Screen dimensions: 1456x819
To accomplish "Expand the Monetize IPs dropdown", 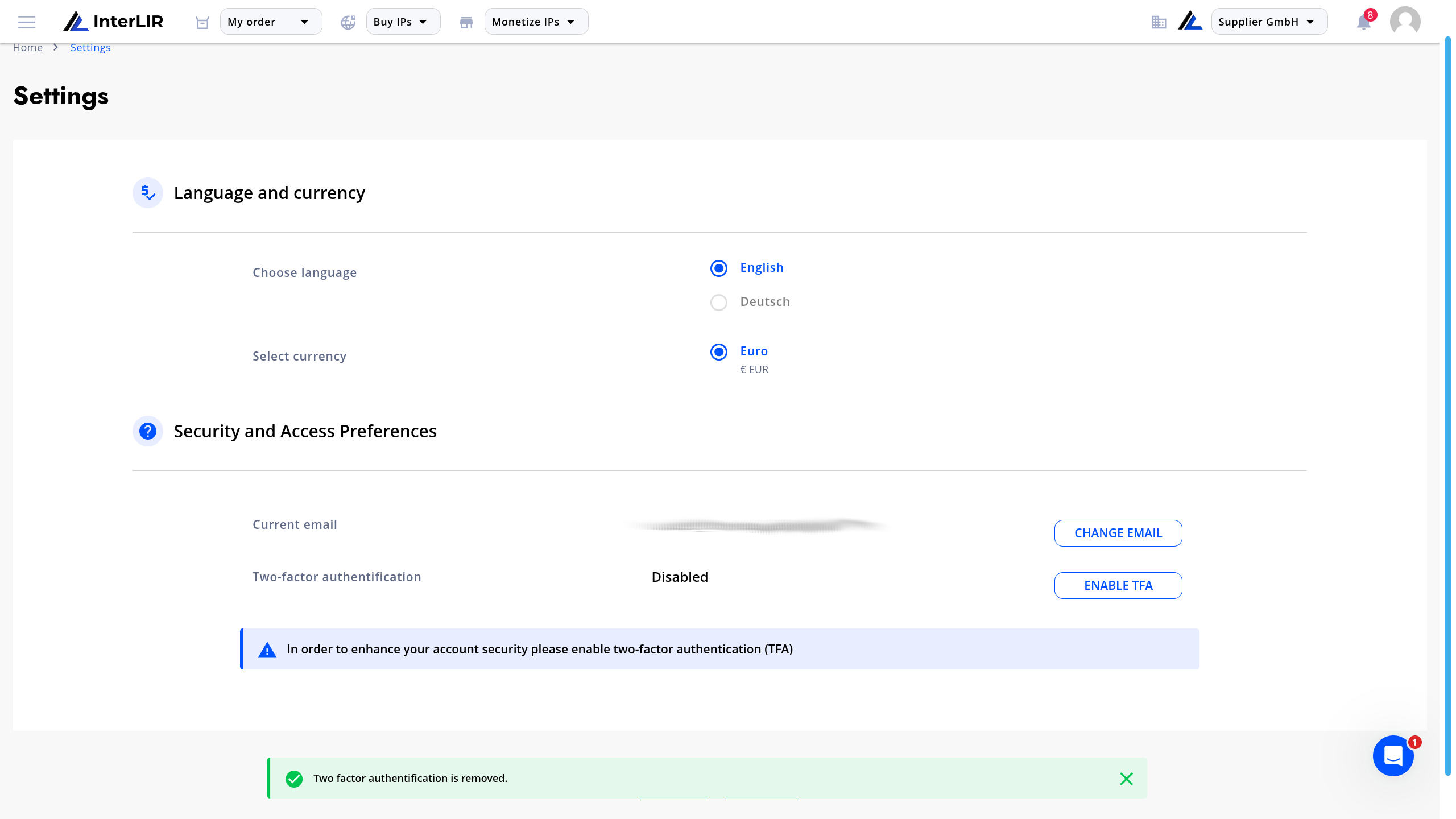I will [536, 22].
